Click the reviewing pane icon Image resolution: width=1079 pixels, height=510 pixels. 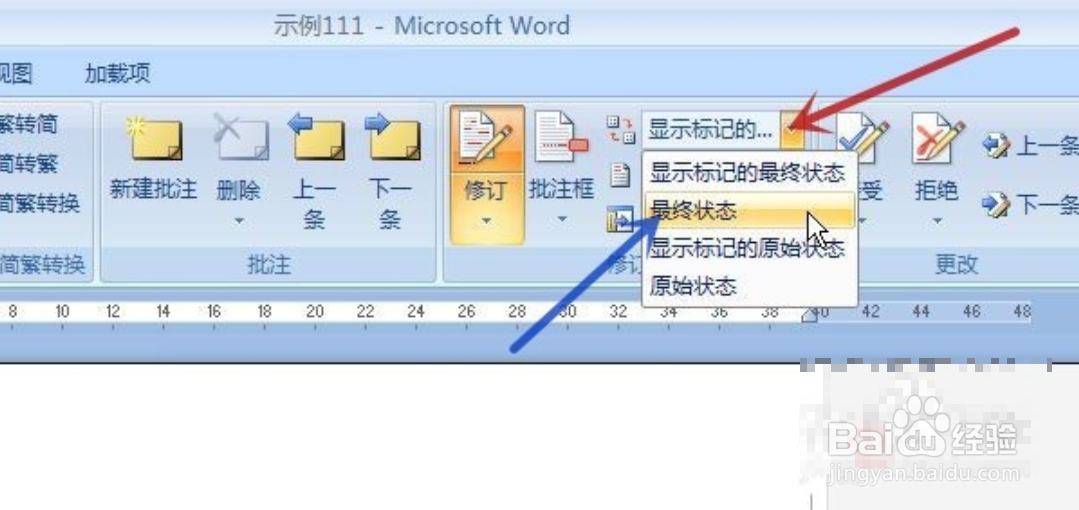coord(619,220)
